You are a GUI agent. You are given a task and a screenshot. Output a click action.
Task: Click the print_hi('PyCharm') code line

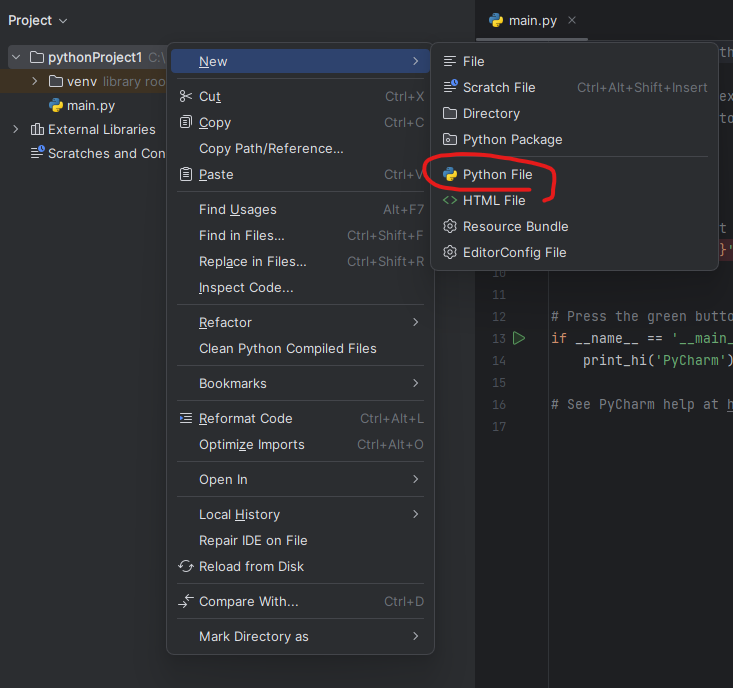pos(657,360)
